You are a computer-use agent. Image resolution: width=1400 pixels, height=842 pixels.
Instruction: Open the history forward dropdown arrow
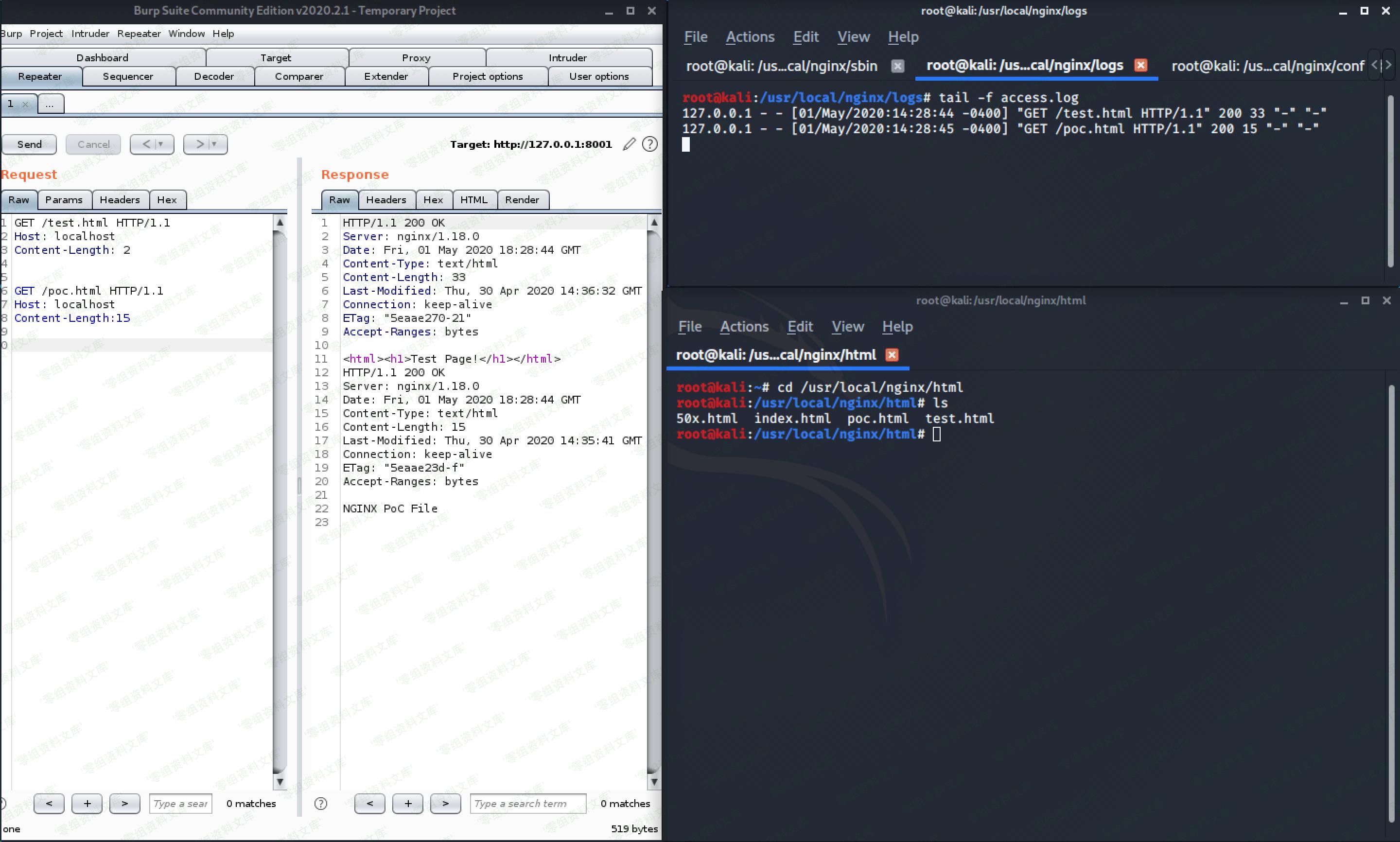(214, 144)
